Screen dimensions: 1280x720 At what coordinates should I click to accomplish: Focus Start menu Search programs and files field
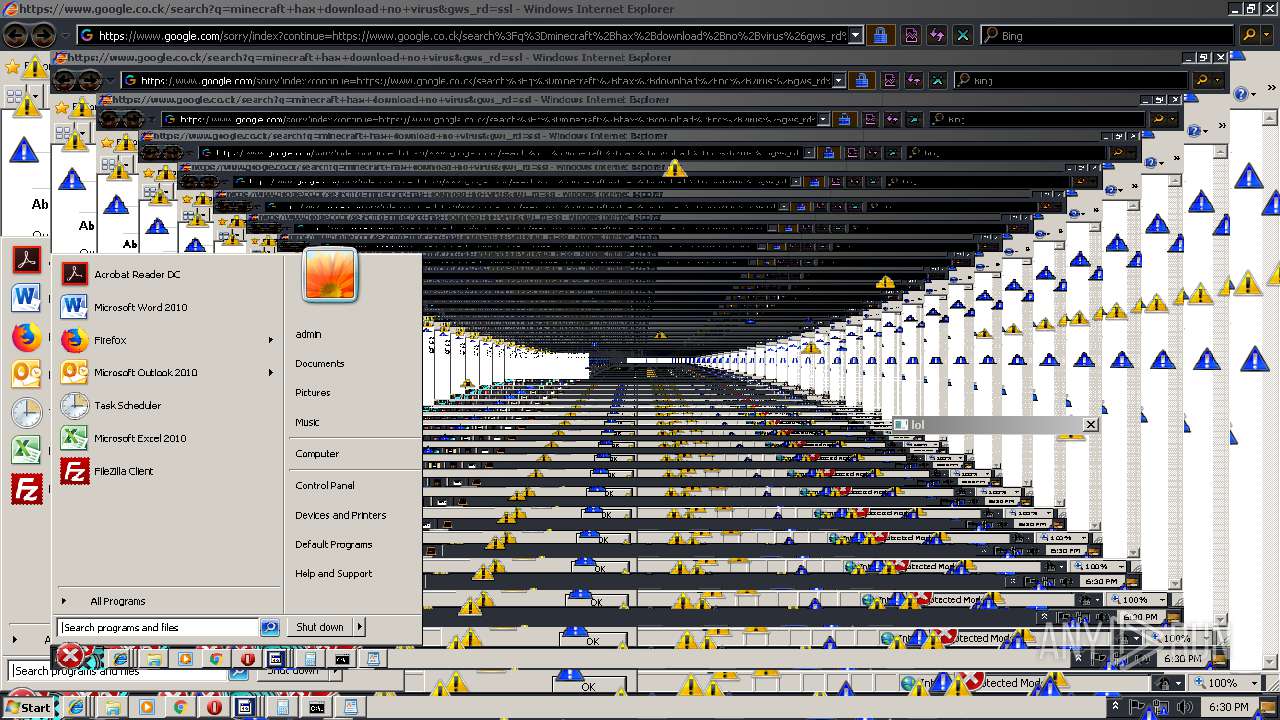[158, 628]
